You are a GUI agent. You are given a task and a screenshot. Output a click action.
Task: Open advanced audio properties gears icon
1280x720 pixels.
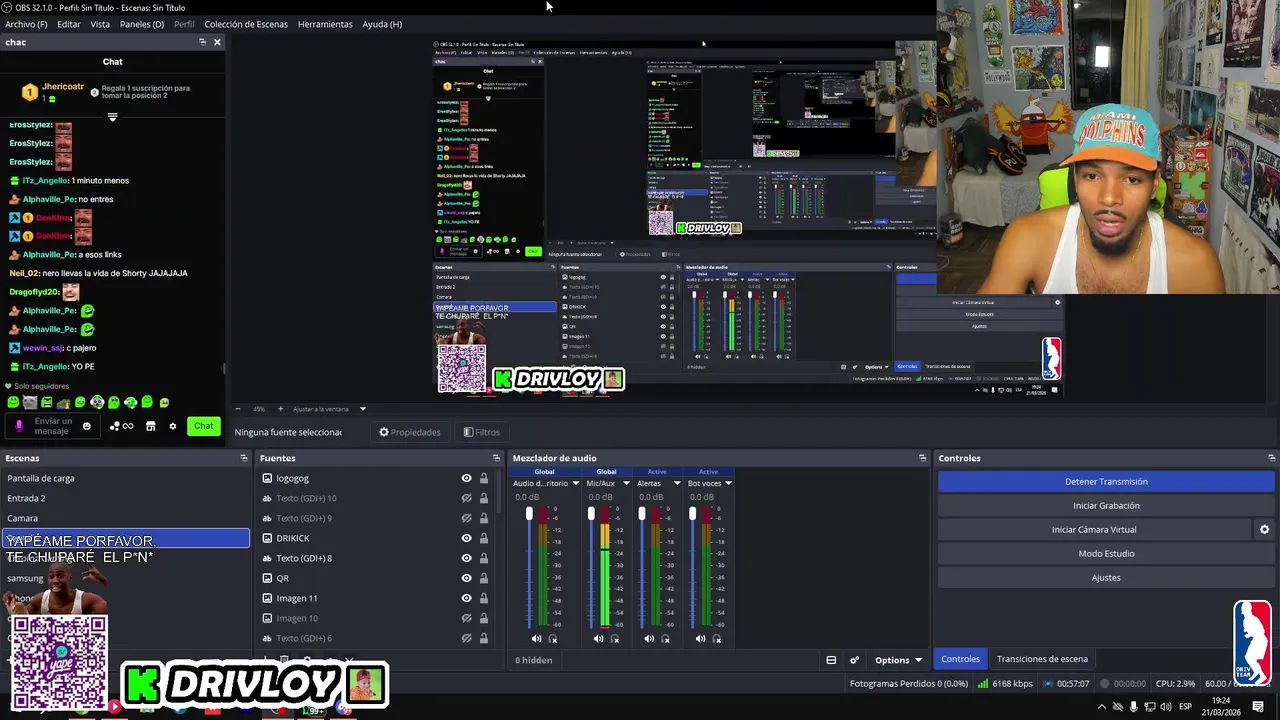point(854,660)
